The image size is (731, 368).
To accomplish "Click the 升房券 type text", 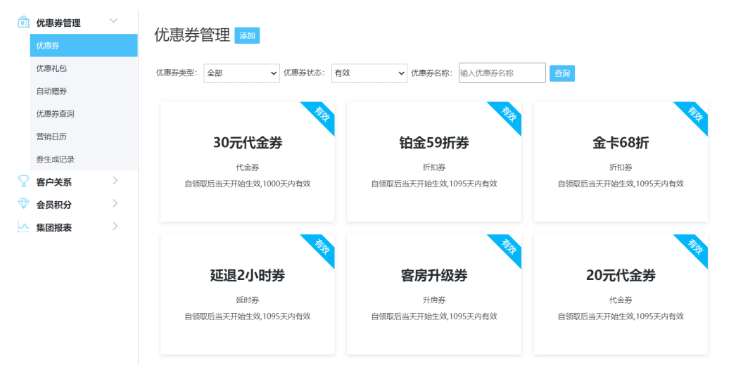I will [434, 300].
